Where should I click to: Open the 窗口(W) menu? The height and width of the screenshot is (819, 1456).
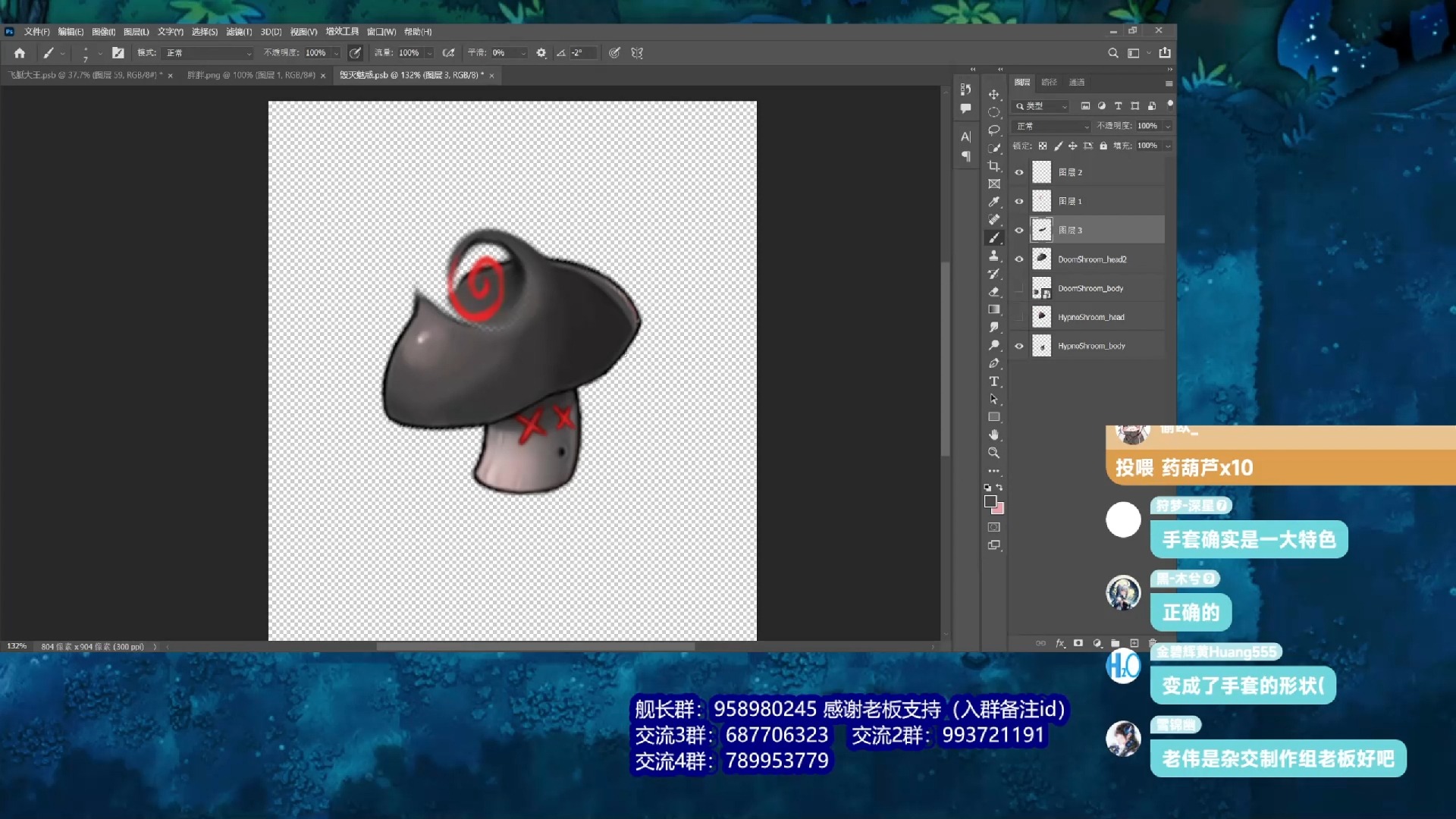[x=381, y=32]
